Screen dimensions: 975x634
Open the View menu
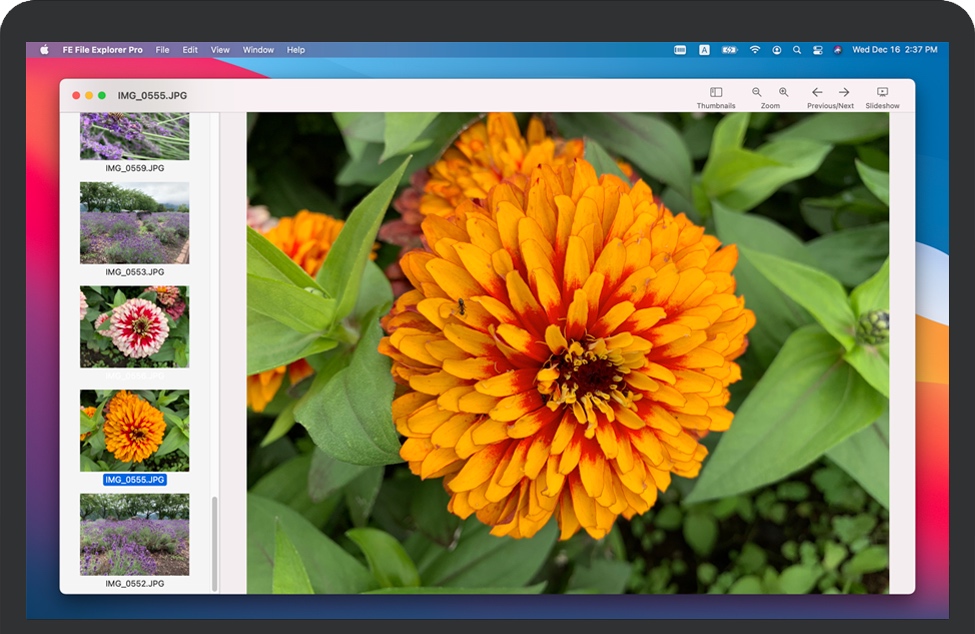220,50
